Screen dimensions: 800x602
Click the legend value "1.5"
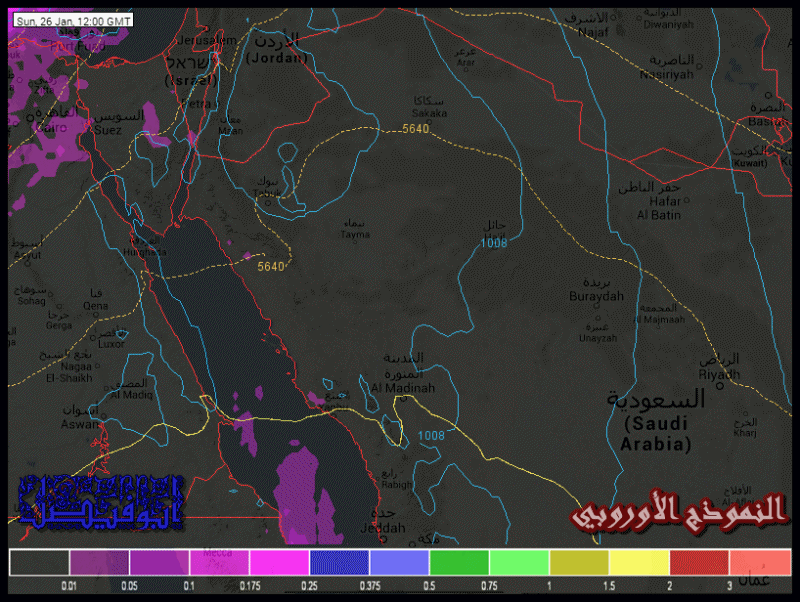[609, 586]
